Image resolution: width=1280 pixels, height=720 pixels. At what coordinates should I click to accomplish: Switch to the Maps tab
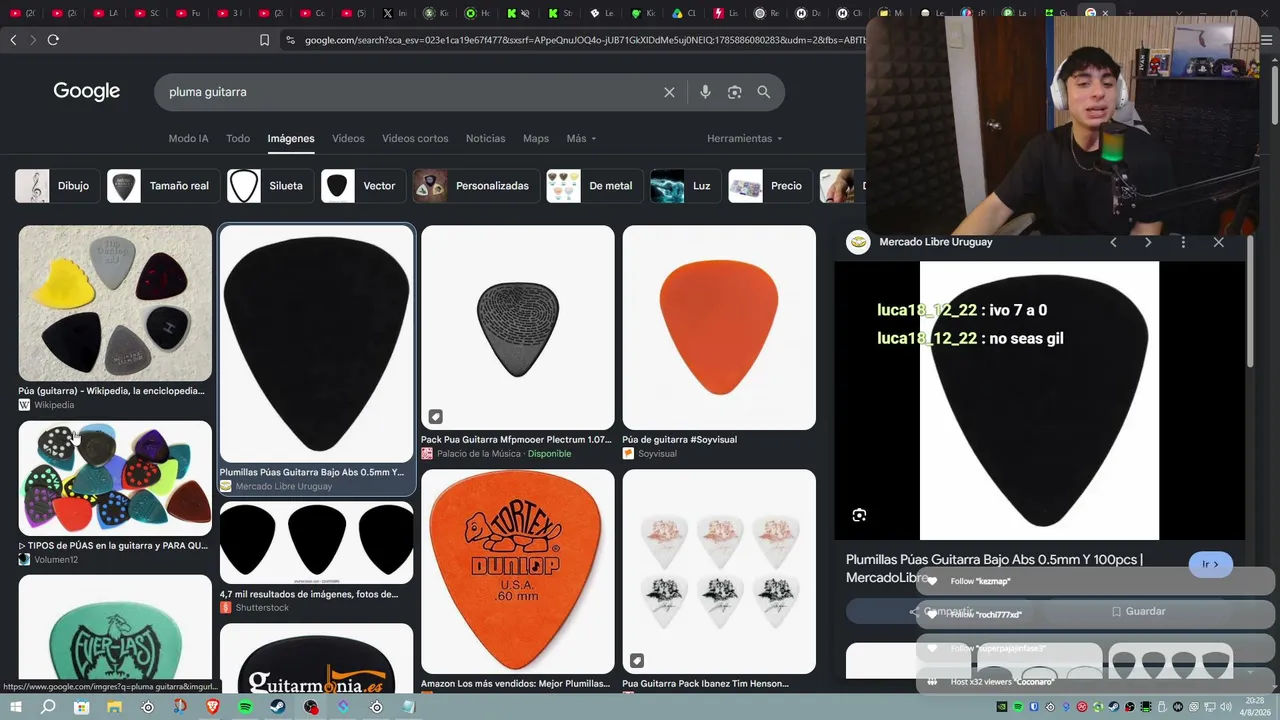(536, 138)
